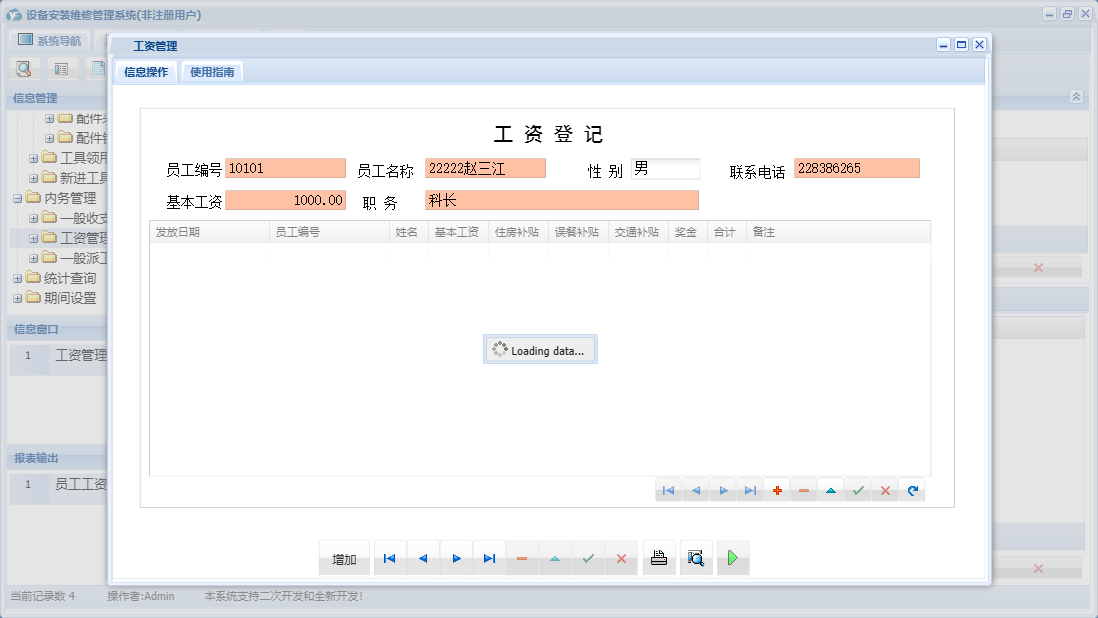The height and width of the screenshot is (618, 1098).
Task: Collapse the 内务管理 tree node
Action: click(x=19, y=197)
